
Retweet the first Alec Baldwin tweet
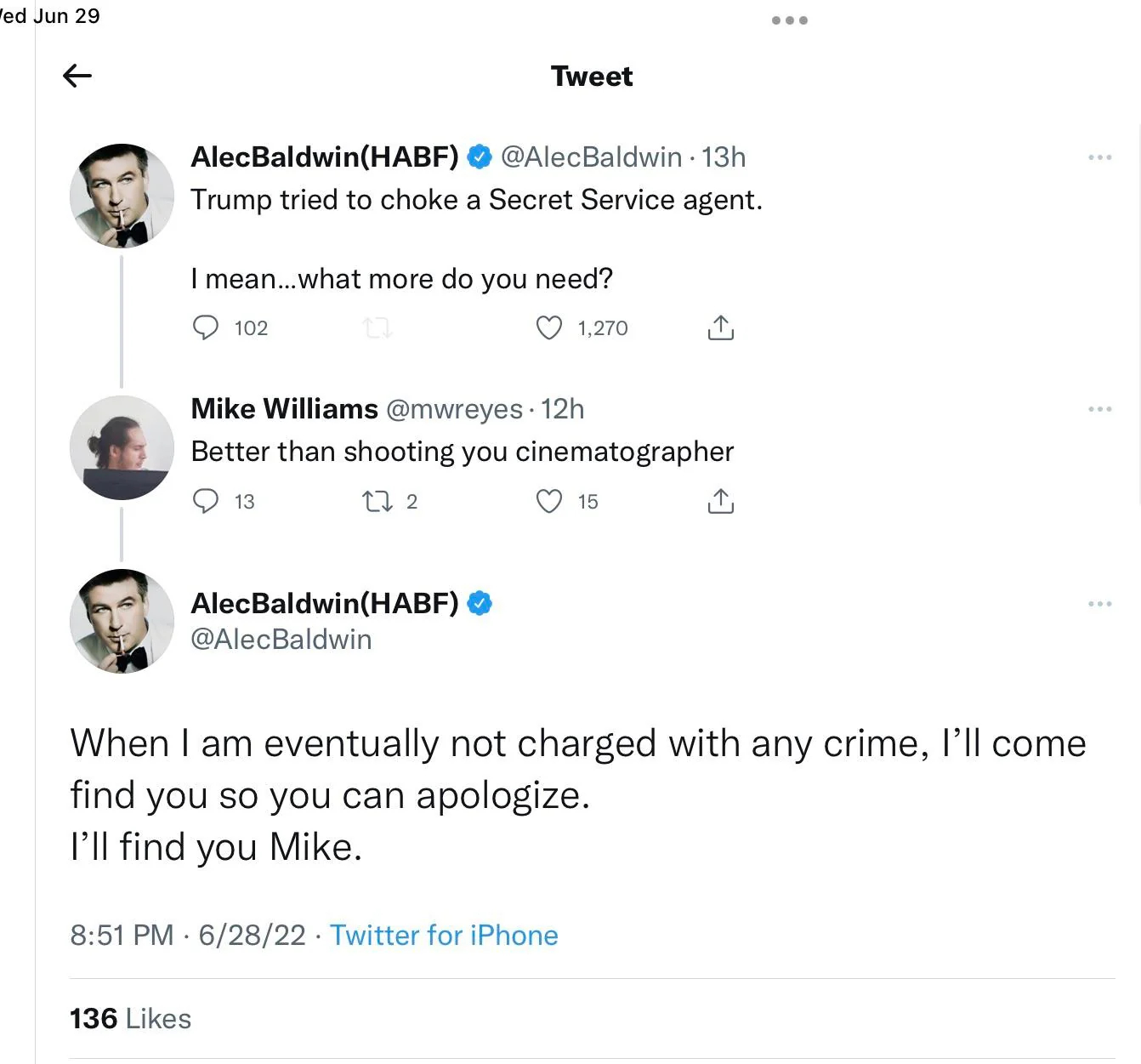tap(377, 327)
